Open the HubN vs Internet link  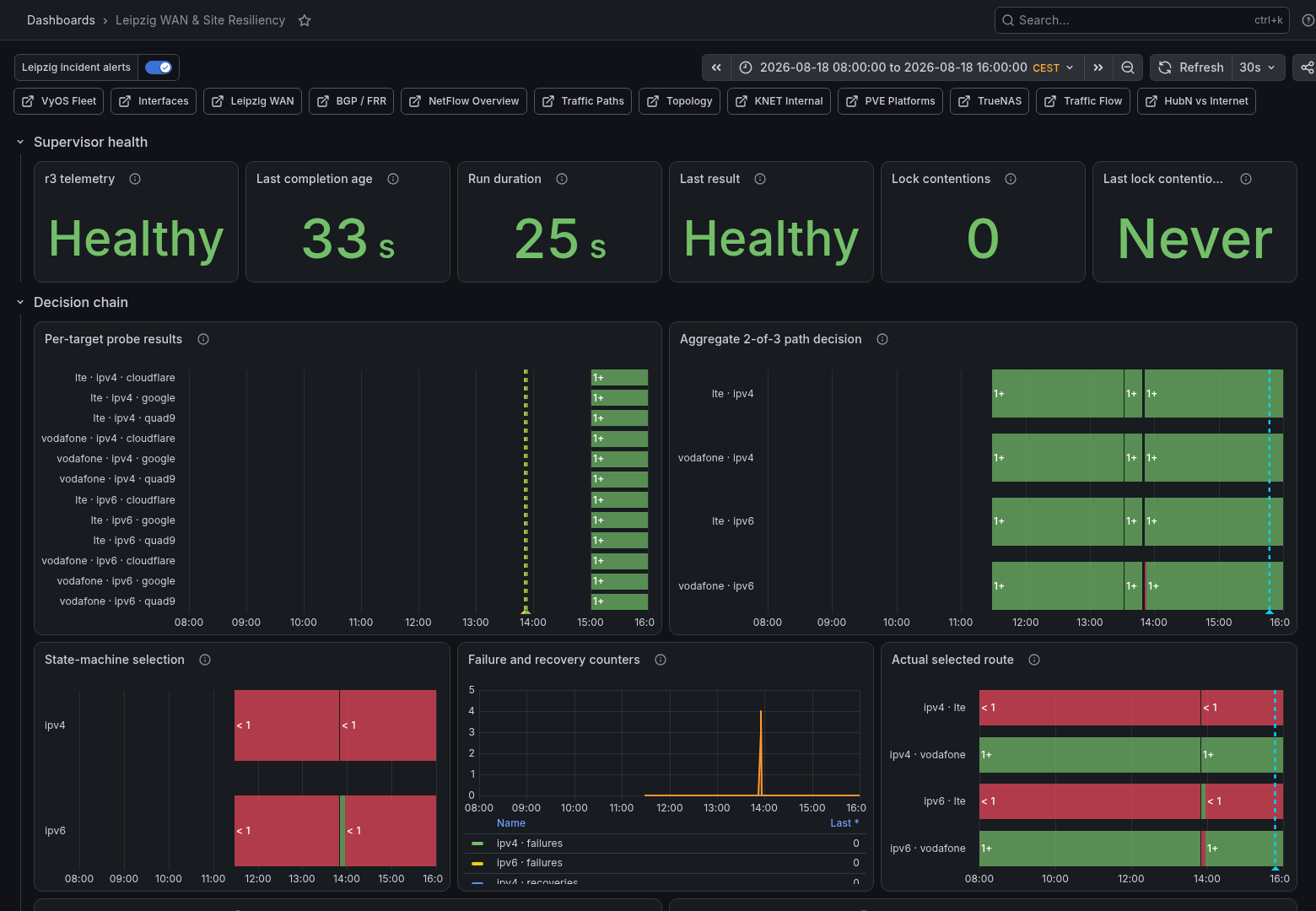click(x=1196, y=101)
